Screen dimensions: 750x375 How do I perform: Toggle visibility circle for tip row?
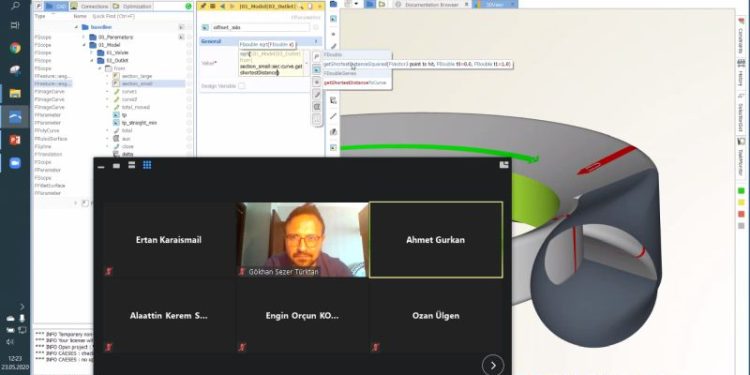pos(189,115)
